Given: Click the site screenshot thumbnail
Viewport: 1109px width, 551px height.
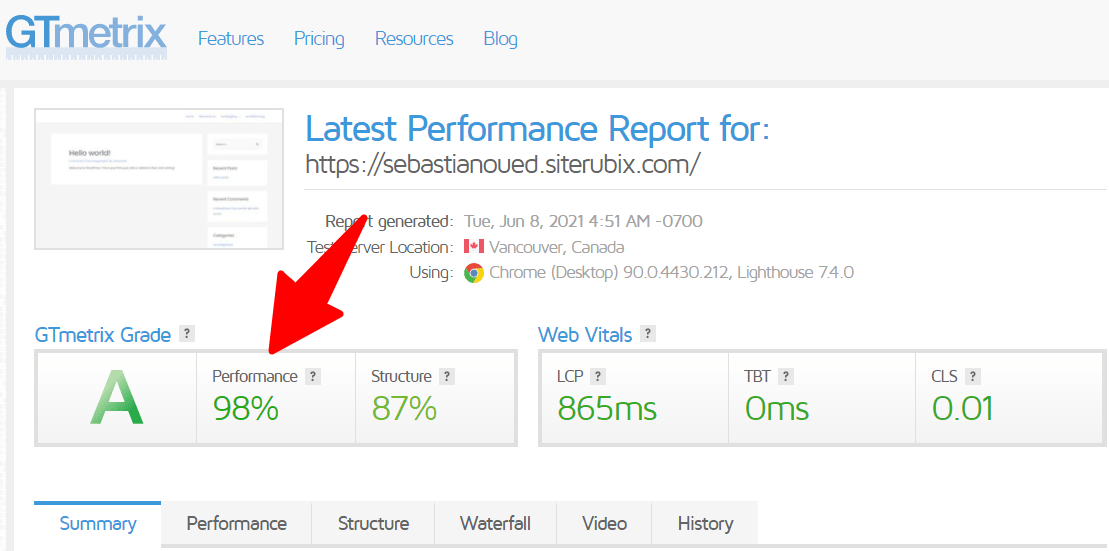Looking at the screenshot, I should click(159, 179).
